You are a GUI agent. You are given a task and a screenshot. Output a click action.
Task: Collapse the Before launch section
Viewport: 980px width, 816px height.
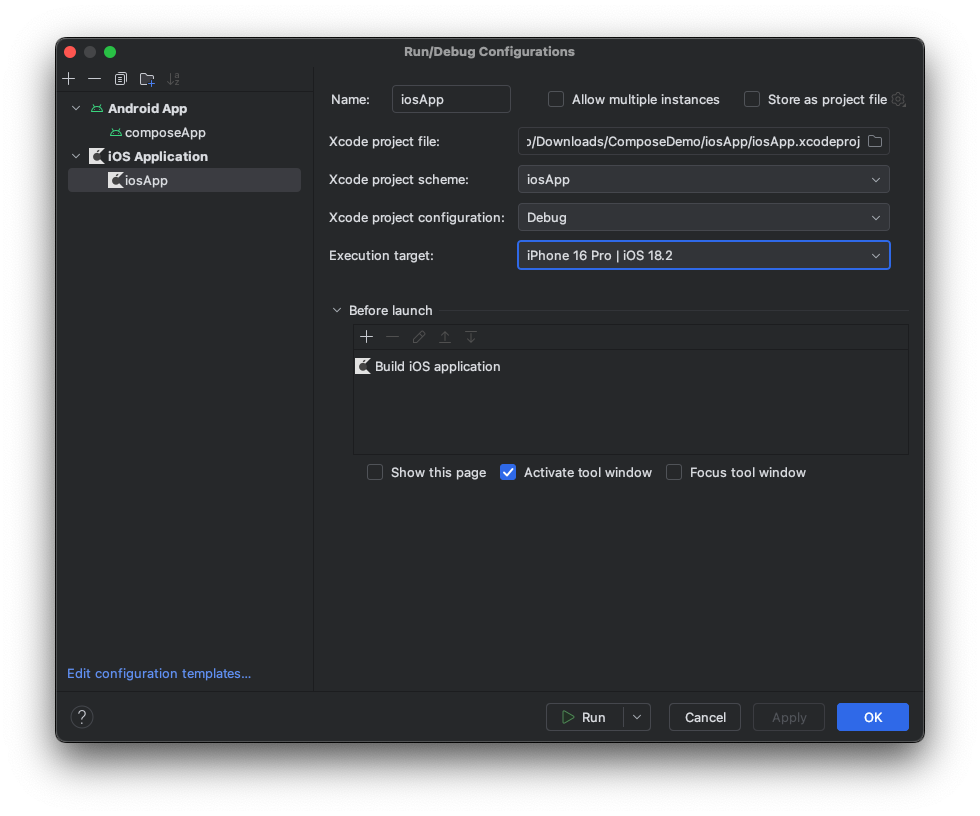[337, 311]
